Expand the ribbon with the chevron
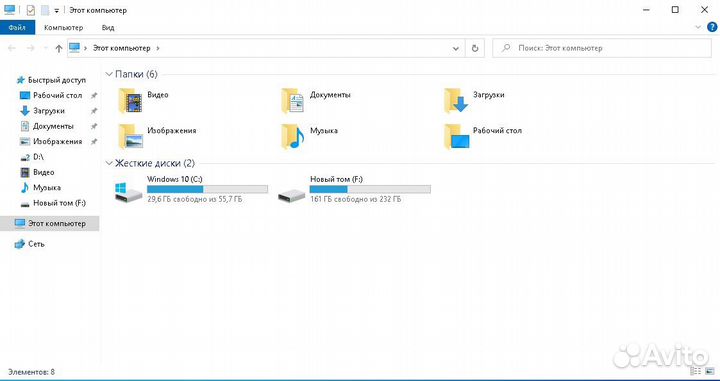 click(698, 28)
